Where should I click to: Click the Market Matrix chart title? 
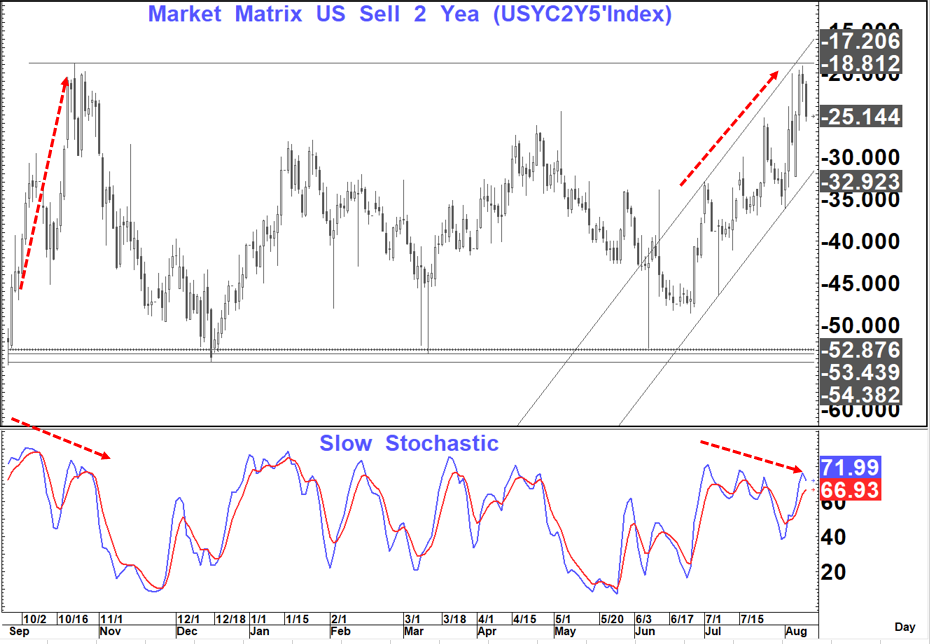point(410,15)
